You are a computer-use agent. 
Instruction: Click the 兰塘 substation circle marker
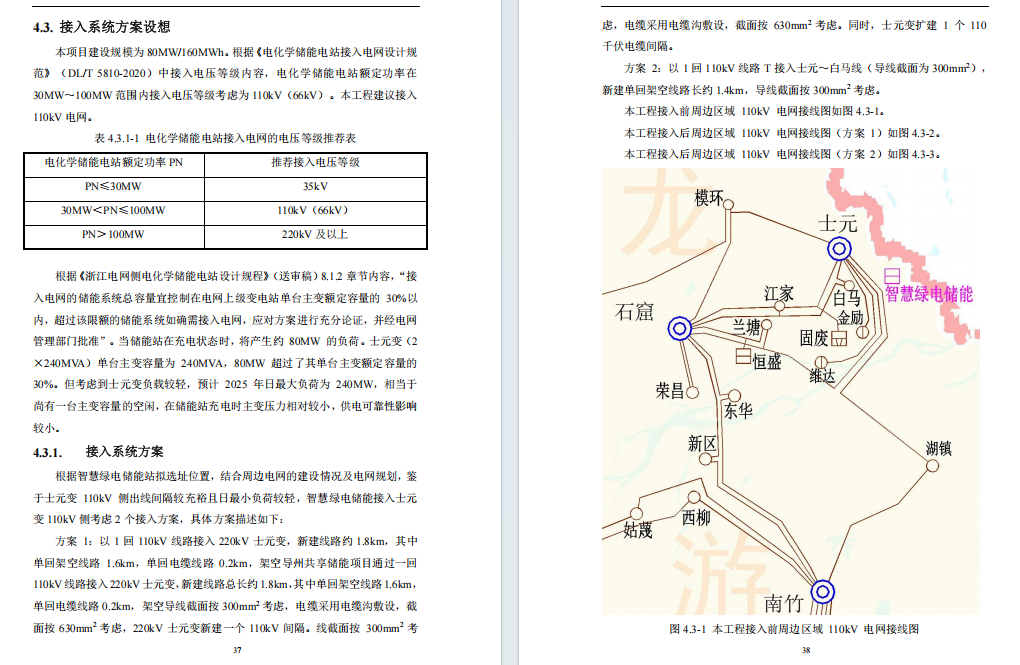click(x=766, y=324)
